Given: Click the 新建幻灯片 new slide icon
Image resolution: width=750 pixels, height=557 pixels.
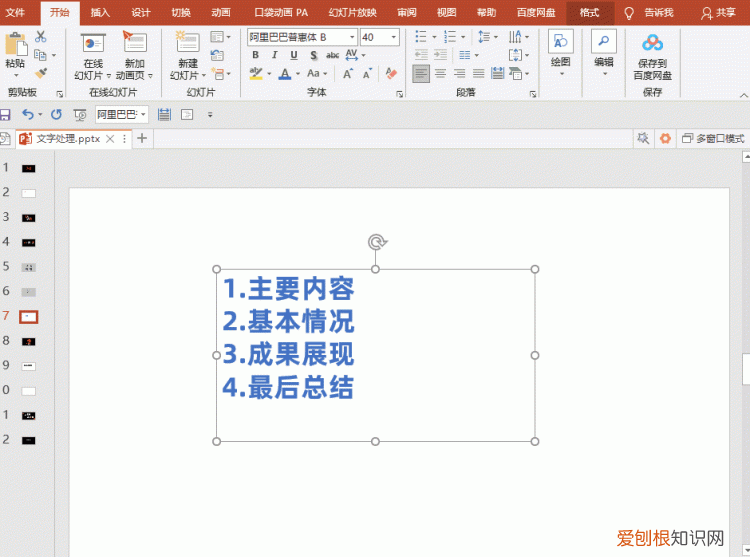Looking at the screenshot, I should tap(188, 42).
